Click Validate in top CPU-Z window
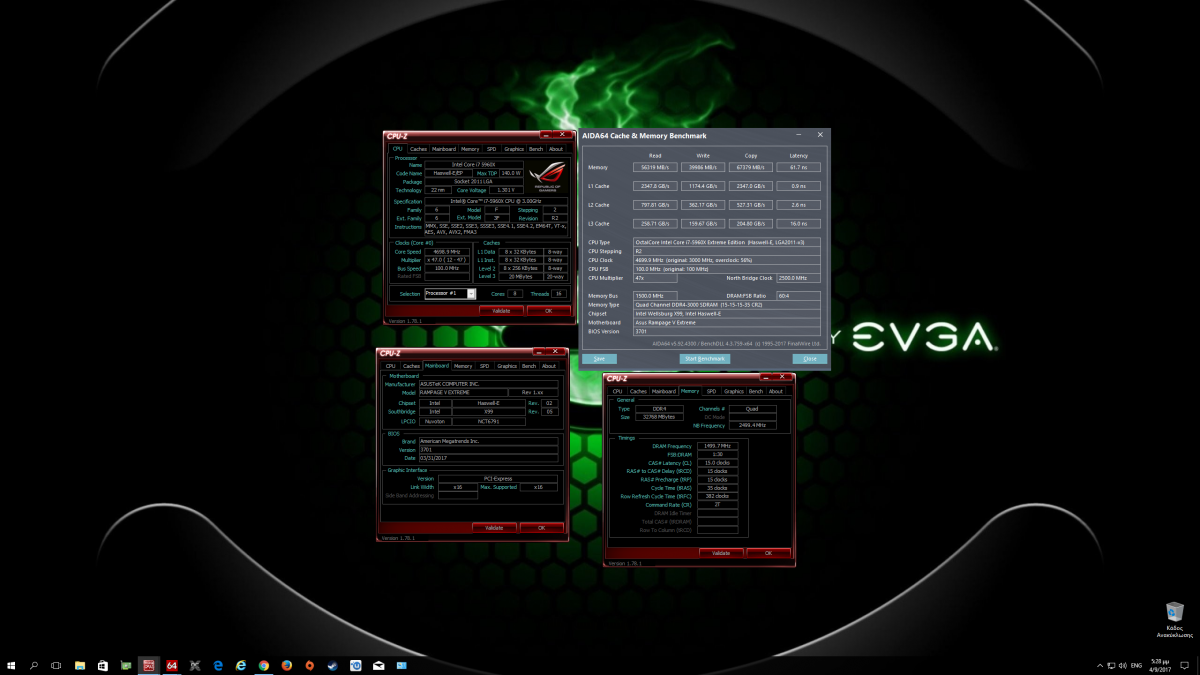Image resolution: width=1200 pixels, height=675 pixels. point(501,310)
